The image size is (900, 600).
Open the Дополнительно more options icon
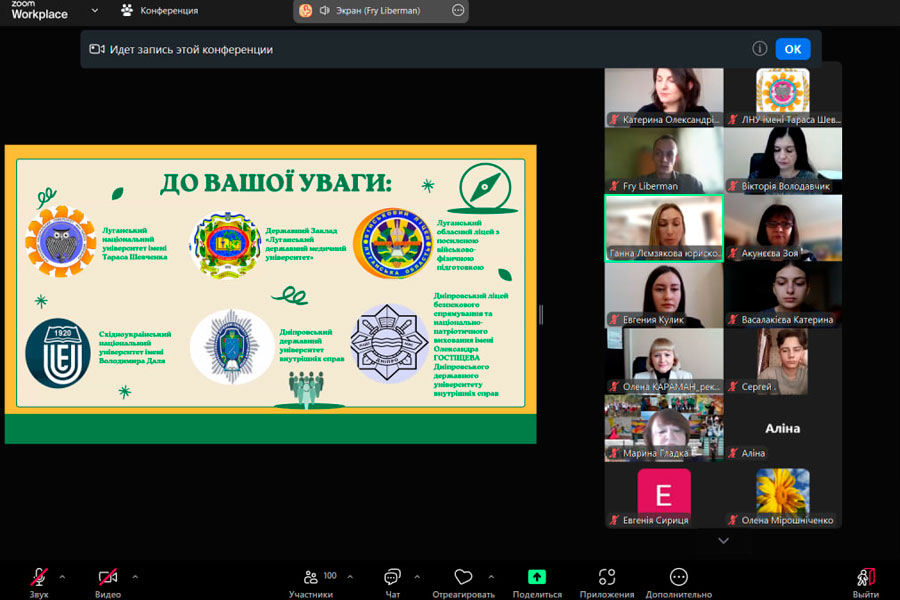pos(678,577)
